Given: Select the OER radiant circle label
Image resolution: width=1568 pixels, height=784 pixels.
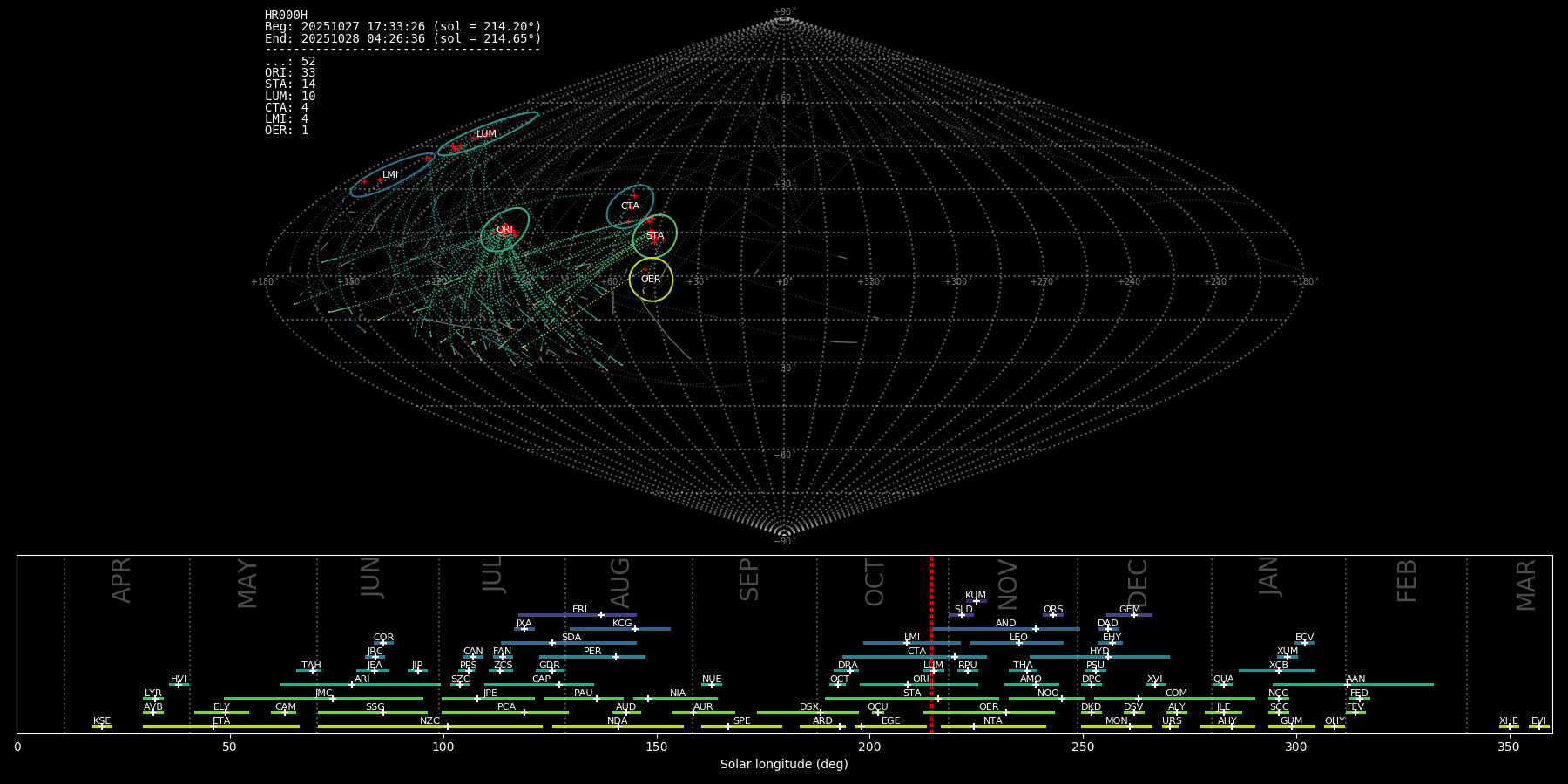Looking at the screenshot, I should 651,280.
